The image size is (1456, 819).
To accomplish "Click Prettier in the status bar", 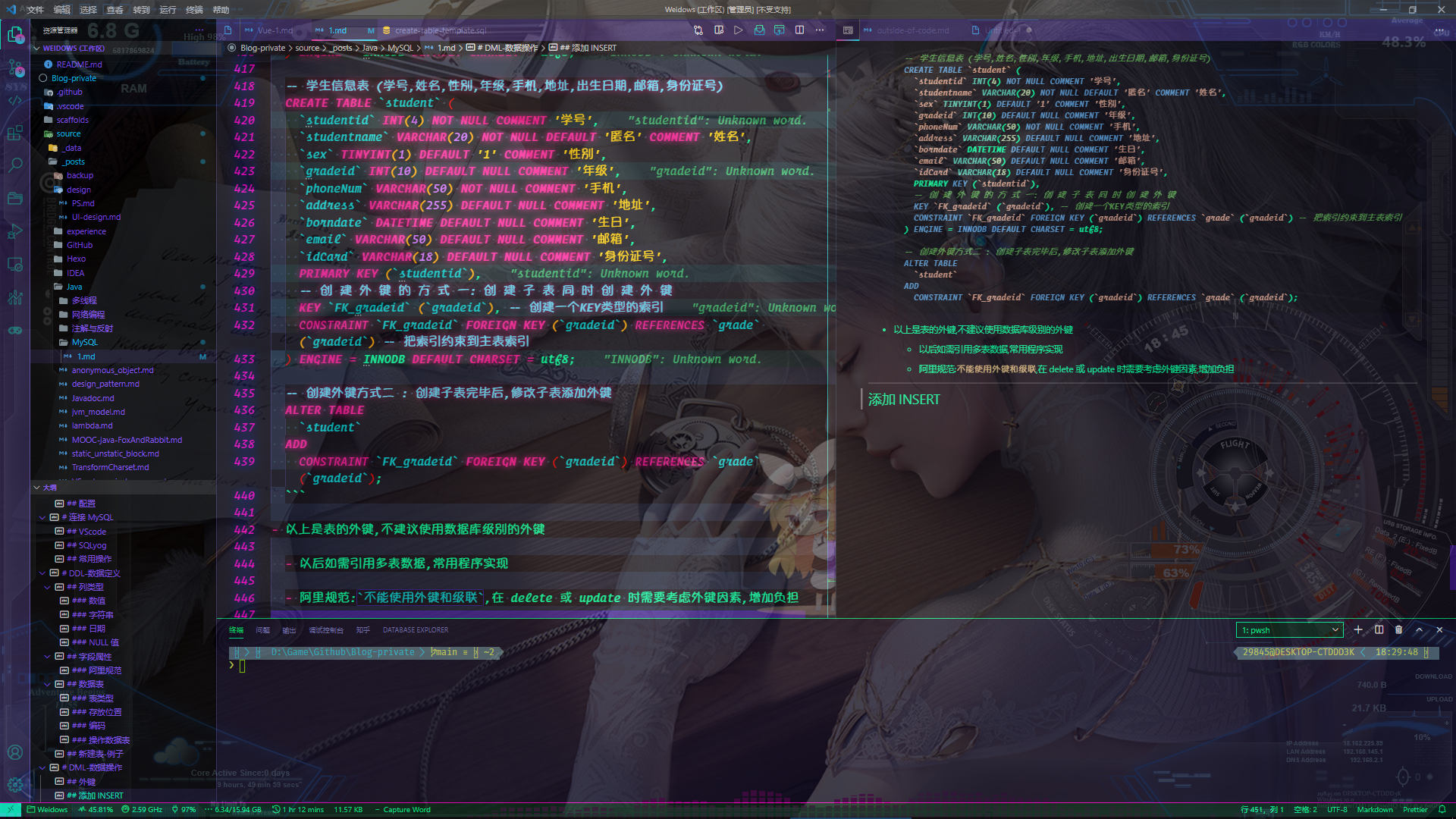I will tap(1415, 810).
